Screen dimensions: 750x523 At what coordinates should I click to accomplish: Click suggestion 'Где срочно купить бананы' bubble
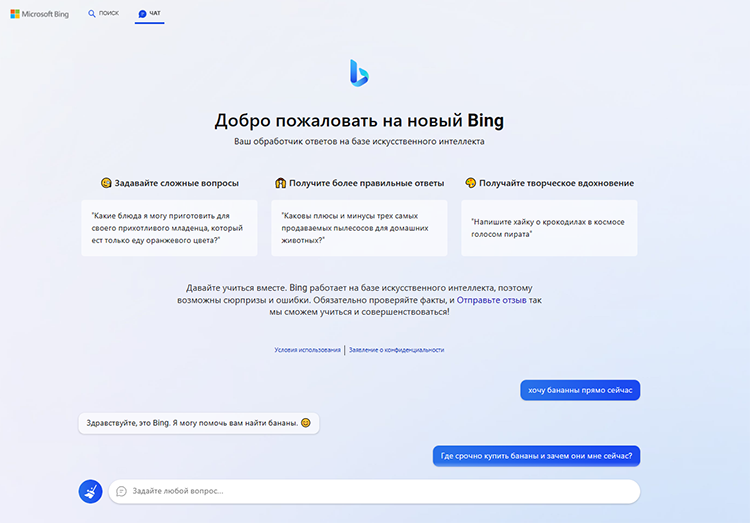point(536,456)
